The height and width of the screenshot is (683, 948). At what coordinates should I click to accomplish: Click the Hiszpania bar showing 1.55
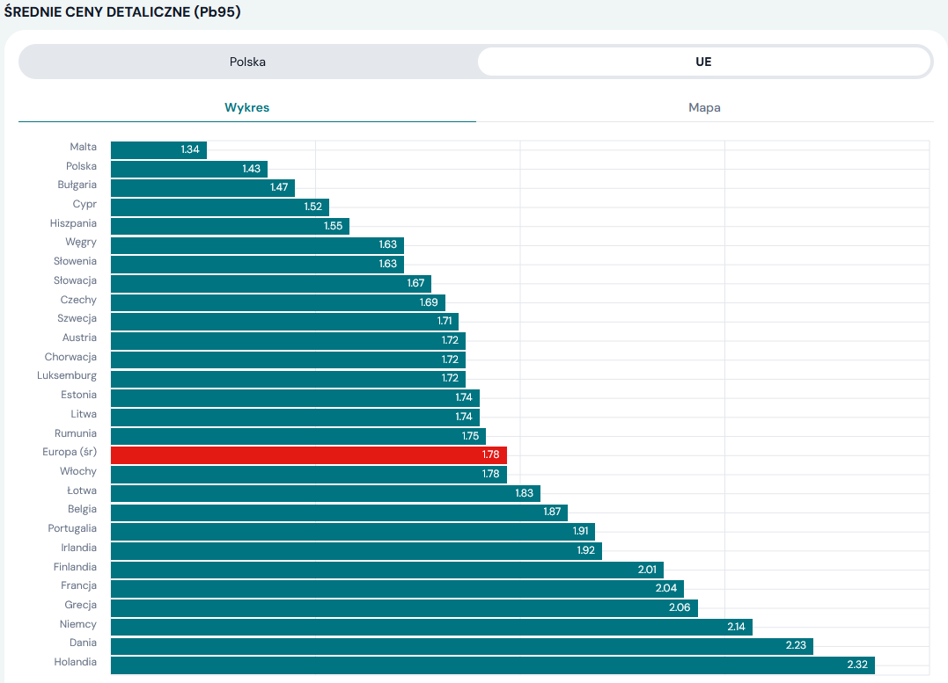(x=230, y=226)
